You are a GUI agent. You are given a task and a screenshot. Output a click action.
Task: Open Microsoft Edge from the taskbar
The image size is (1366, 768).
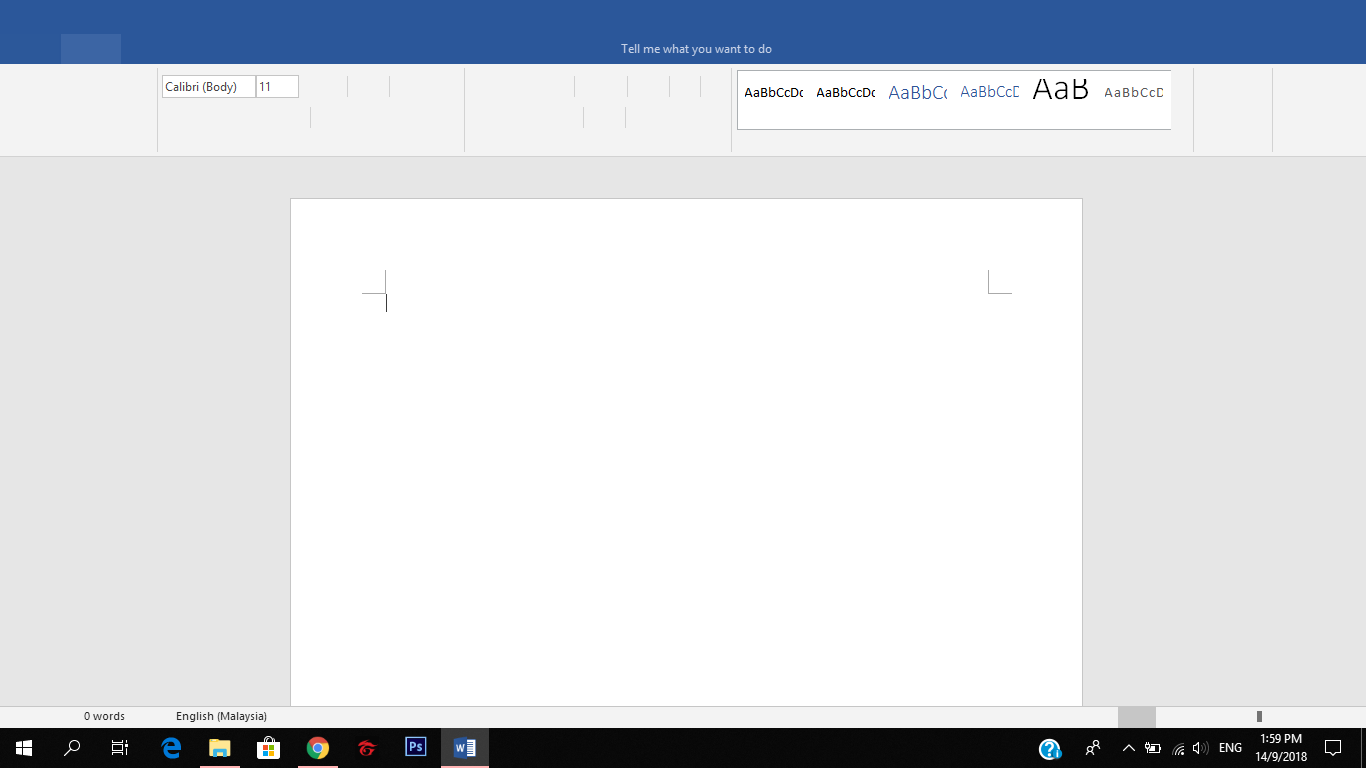tap(171, 747)
